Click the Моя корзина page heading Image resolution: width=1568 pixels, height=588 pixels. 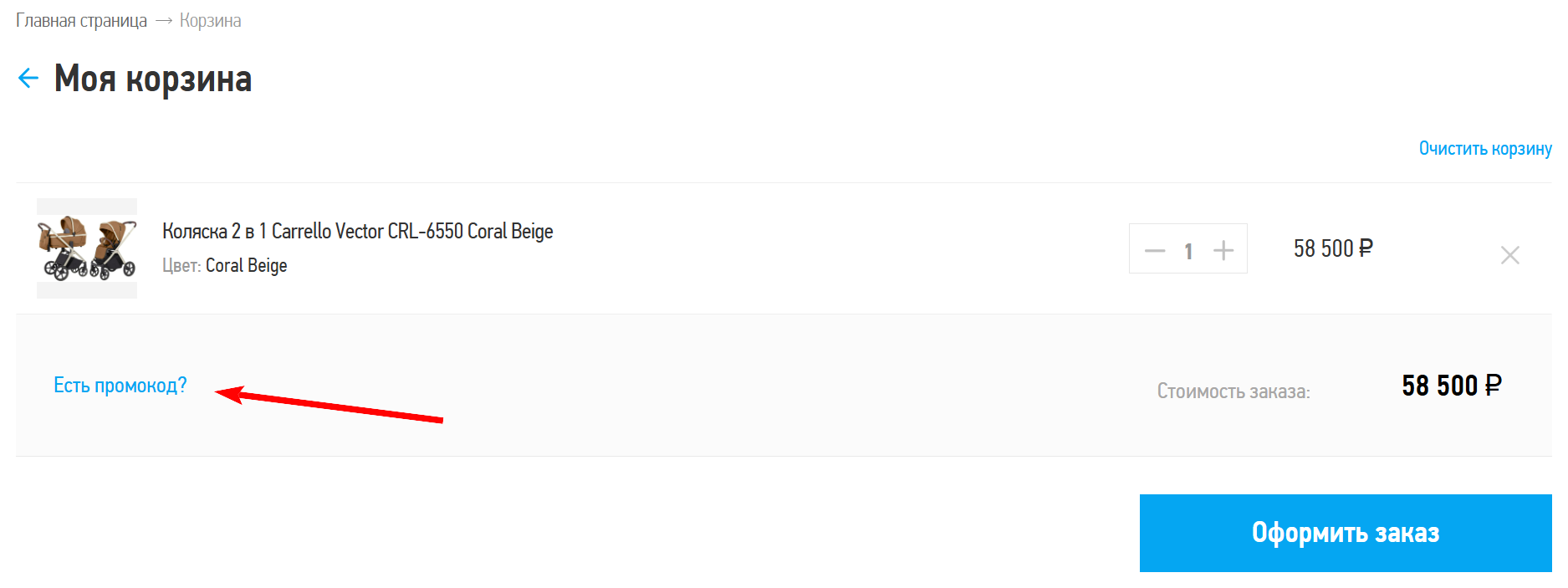153,79
